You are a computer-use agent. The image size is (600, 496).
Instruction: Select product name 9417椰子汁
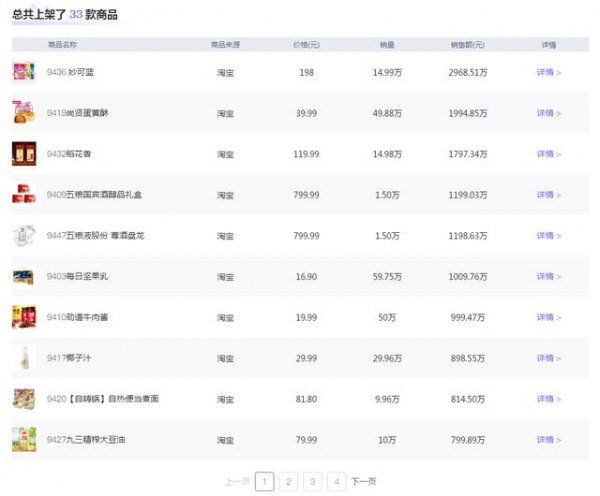69,358
